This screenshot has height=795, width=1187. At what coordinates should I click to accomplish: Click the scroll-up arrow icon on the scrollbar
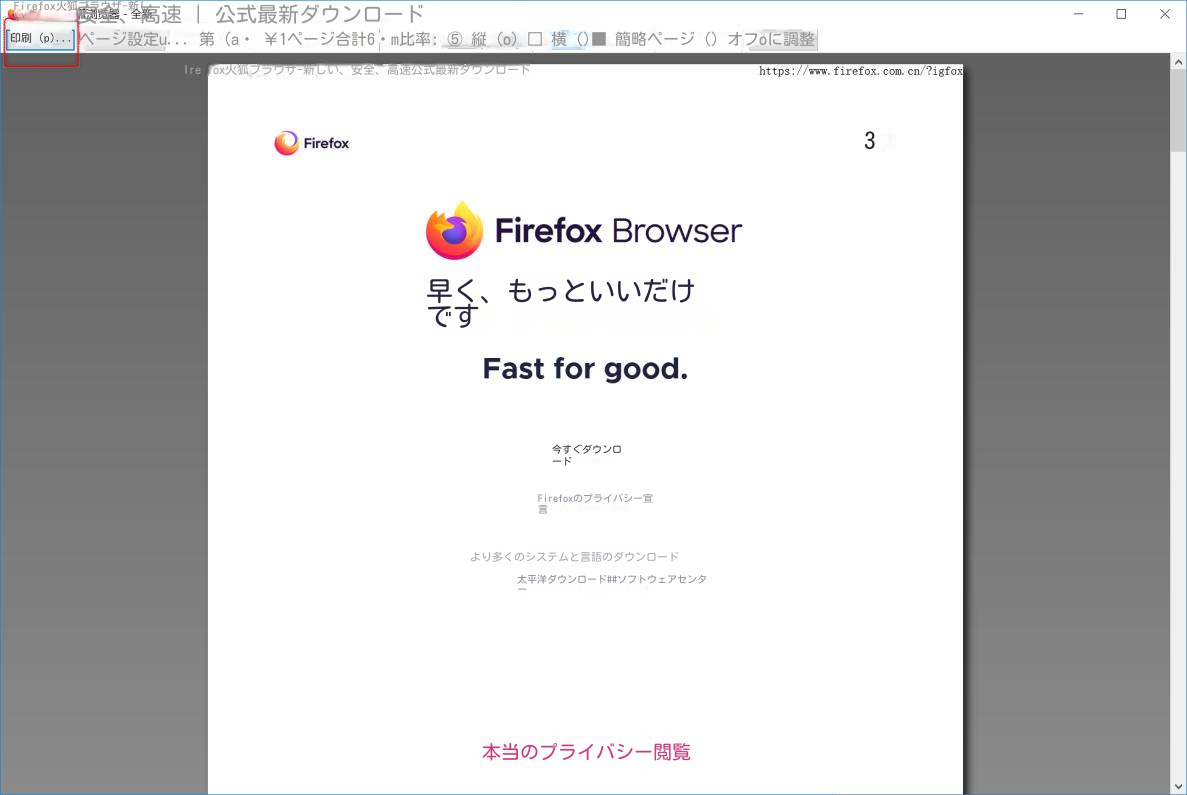tap(1177, 60)
